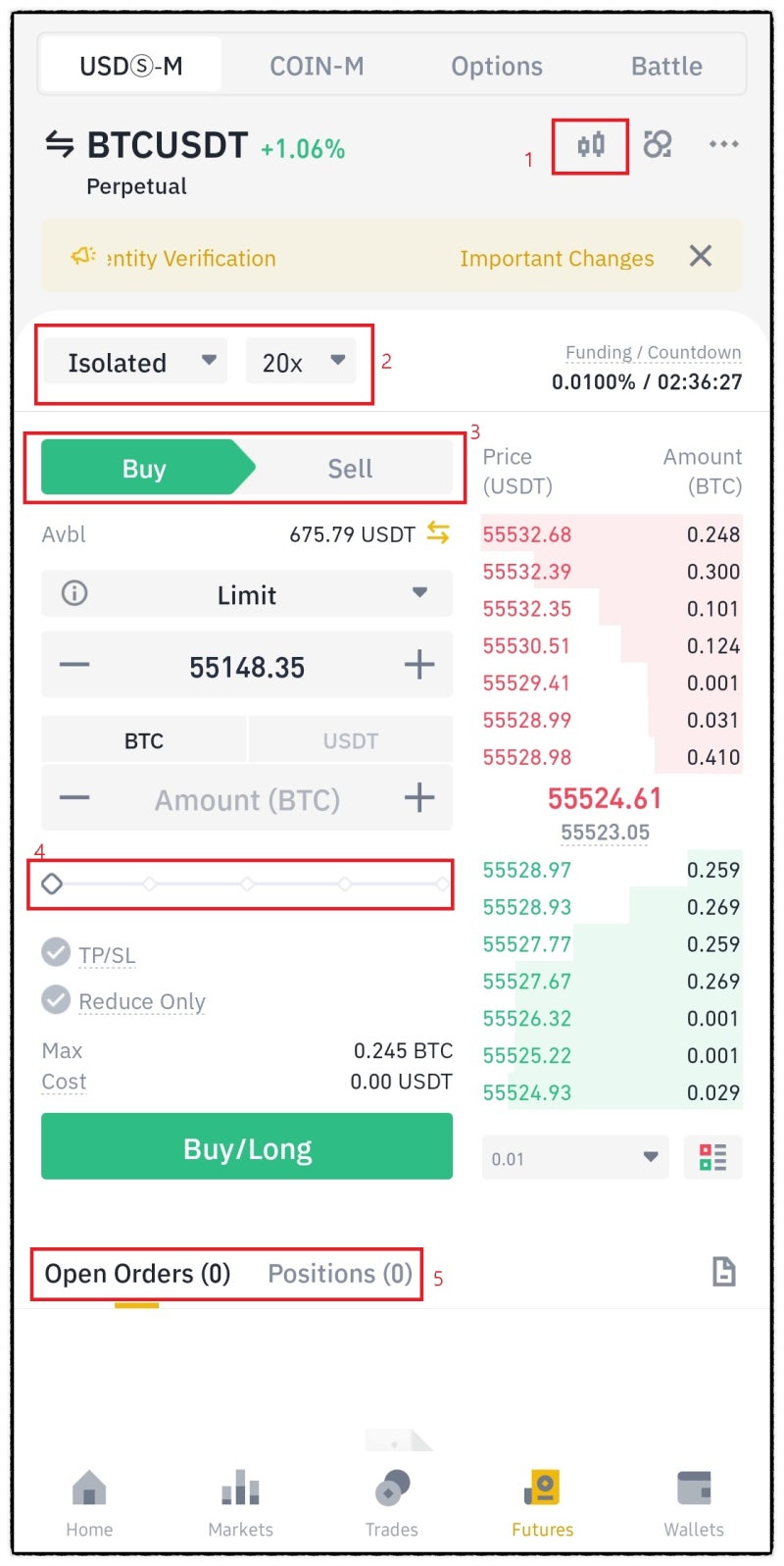Open the Markets section
The image size is (784, 1566).
pyautogui.click(x=240, y=1503)
